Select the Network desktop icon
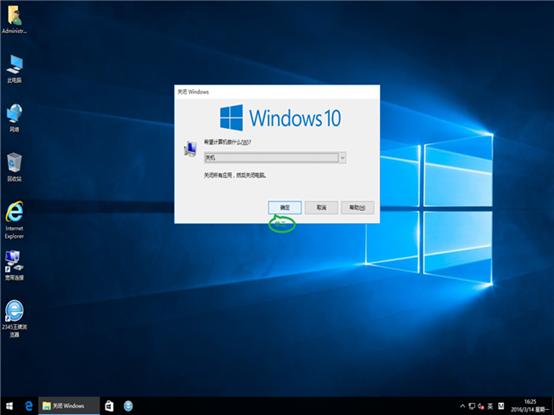The height and width of the screenshot is (415, 554). (14, 118)
